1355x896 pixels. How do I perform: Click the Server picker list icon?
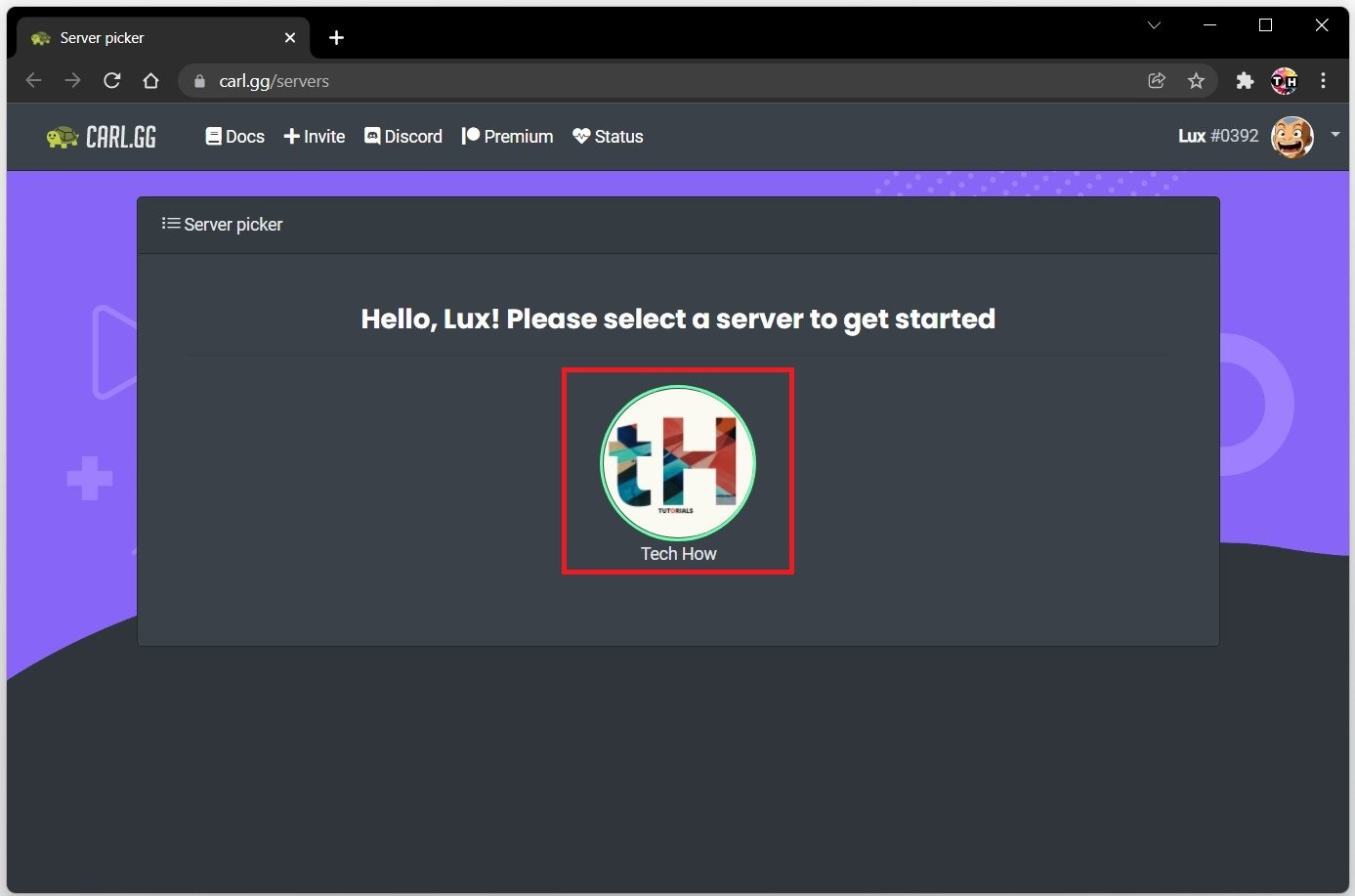171,224
